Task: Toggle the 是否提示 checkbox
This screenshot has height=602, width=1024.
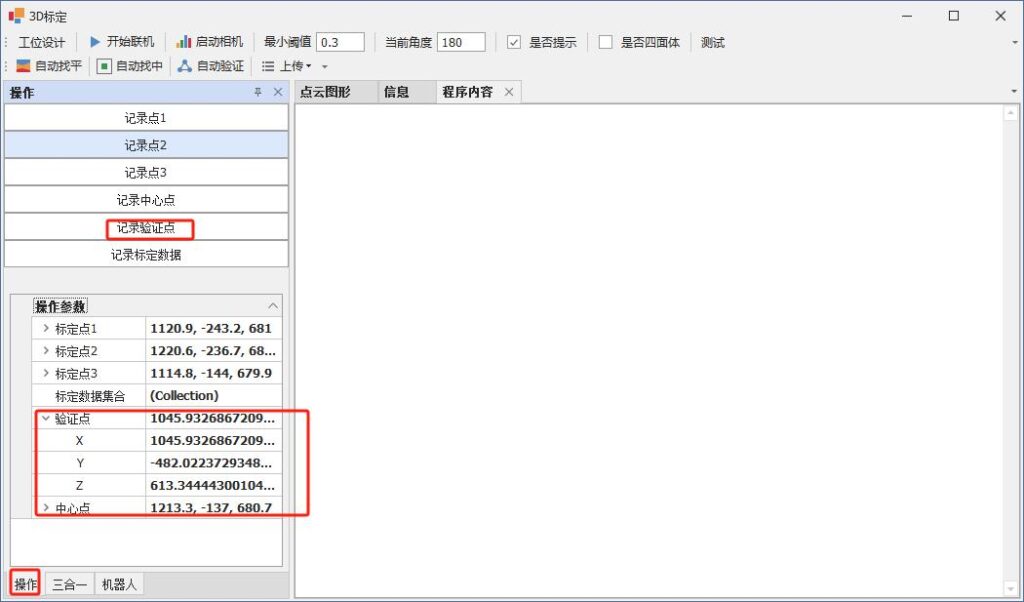Action: pyautogui.click(x=514, y=42)
